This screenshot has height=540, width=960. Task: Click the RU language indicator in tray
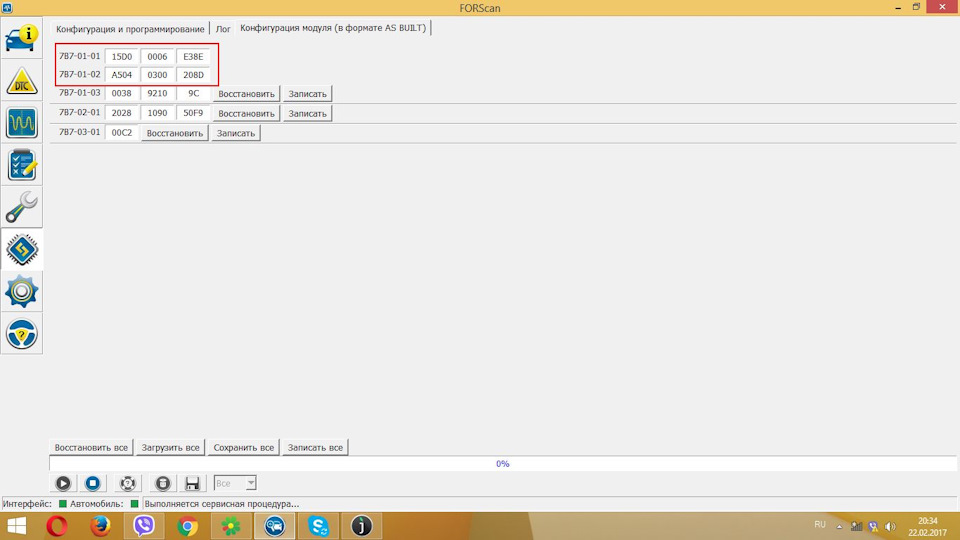tap(820, 525)
